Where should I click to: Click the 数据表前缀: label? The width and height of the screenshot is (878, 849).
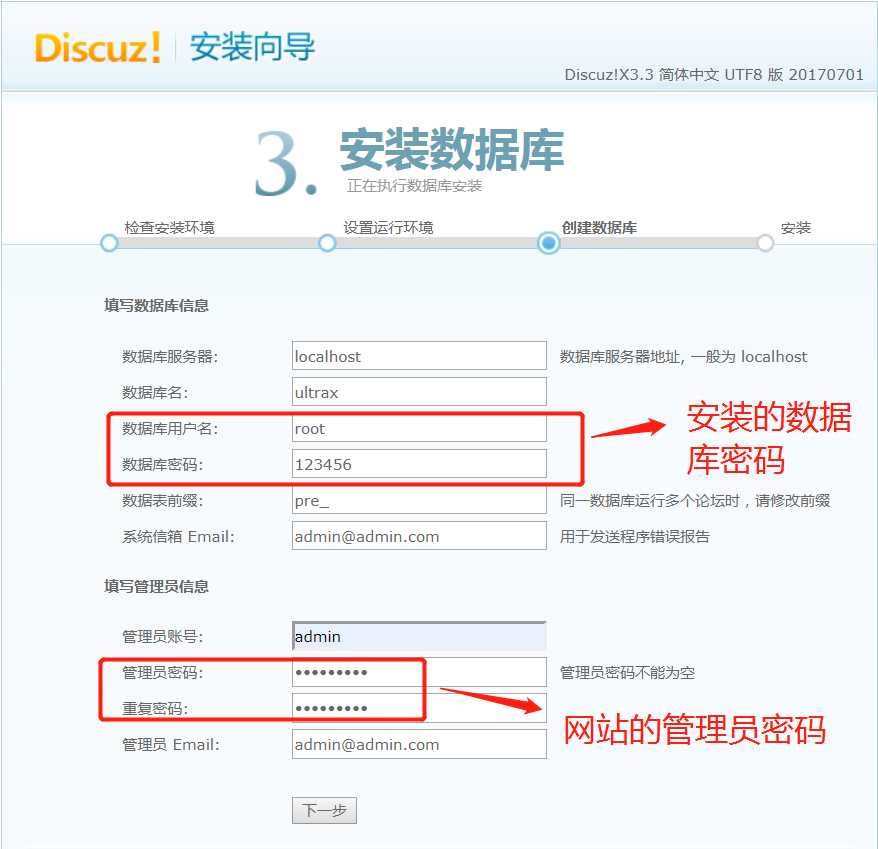pos(162,501)
